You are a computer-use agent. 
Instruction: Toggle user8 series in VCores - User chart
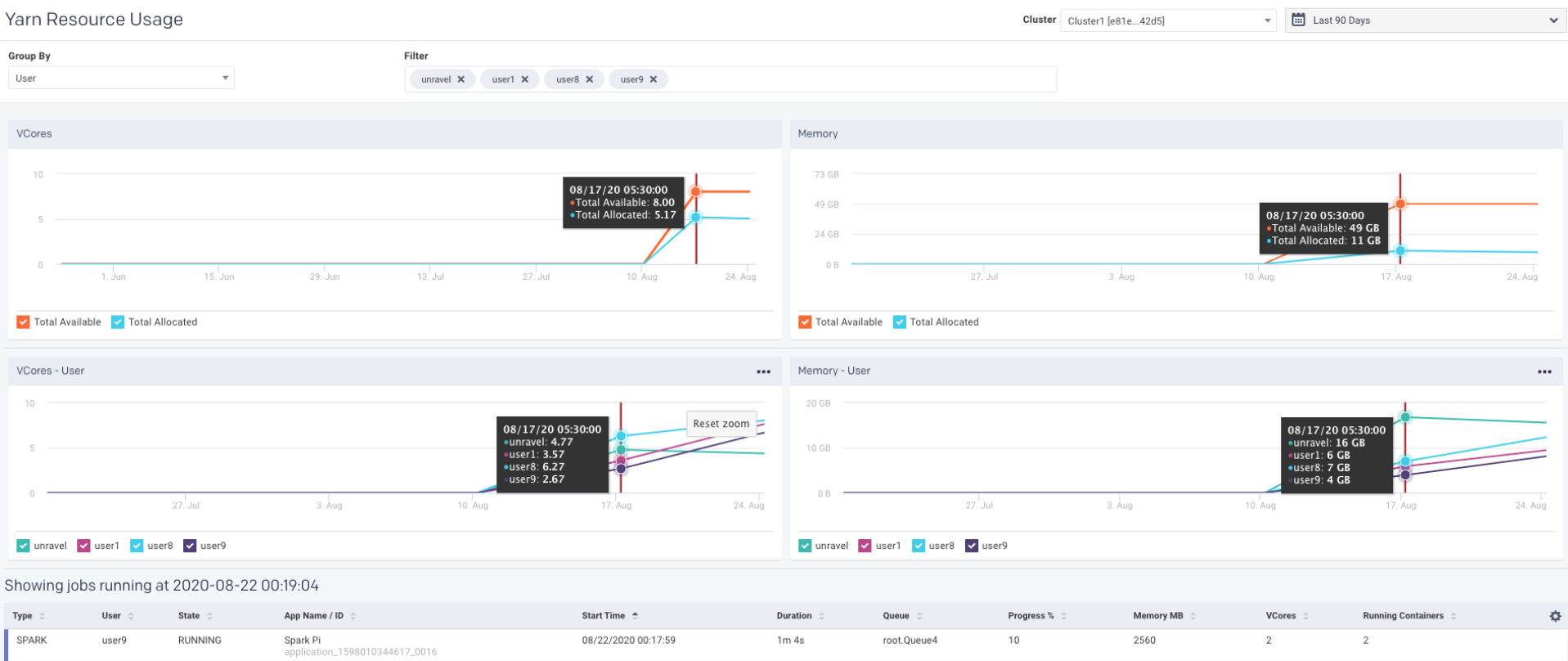pos(137,546)
